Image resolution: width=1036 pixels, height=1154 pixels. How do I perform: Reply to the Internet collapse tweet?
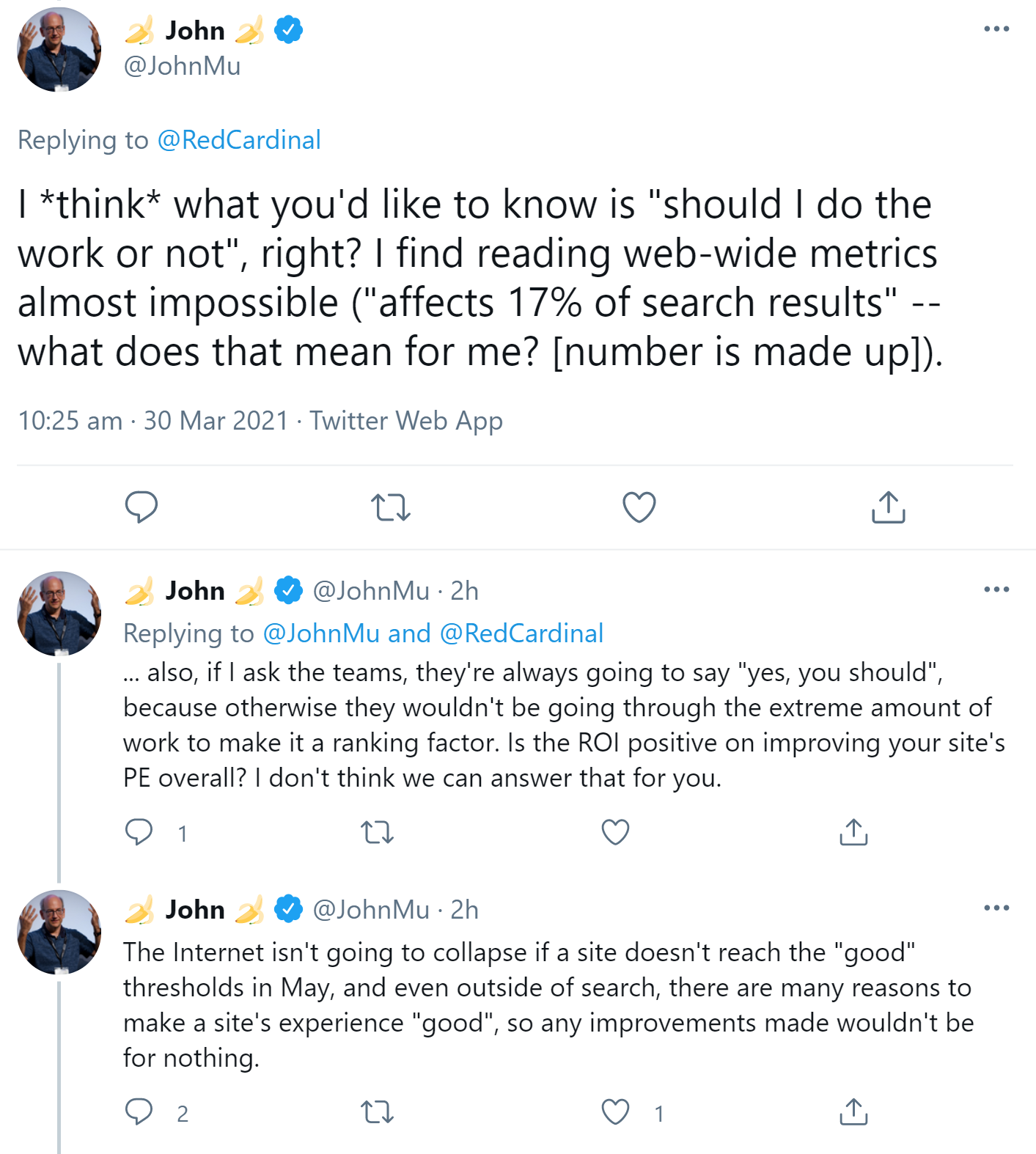pos(139,1114)
